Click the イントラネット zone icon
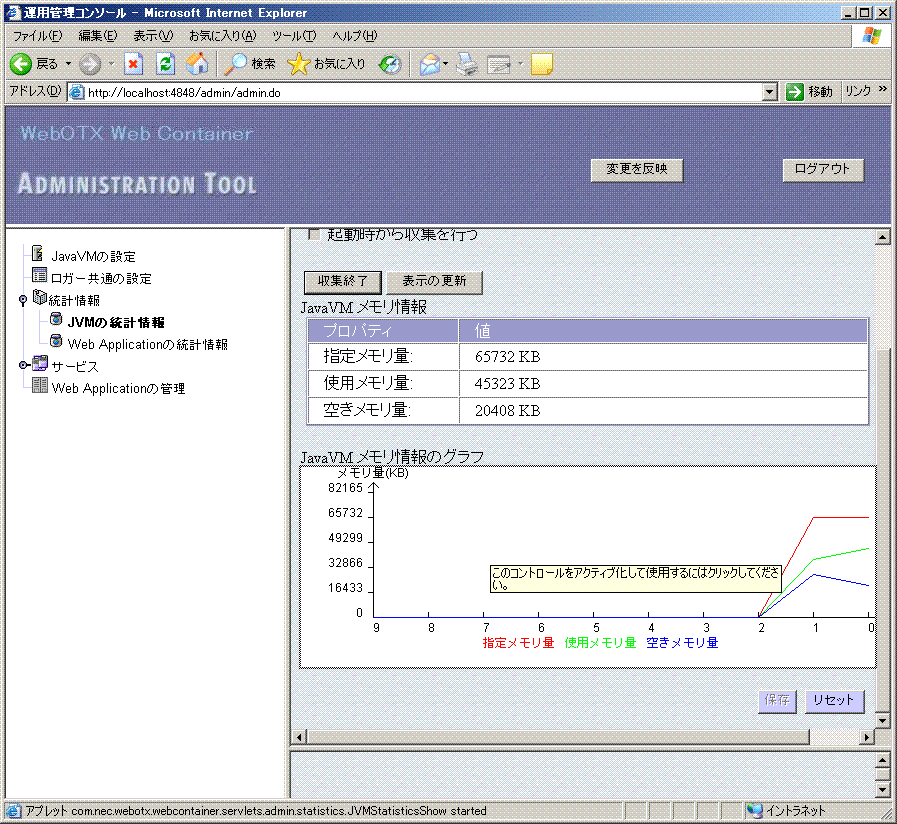 [x=755, y=811]
